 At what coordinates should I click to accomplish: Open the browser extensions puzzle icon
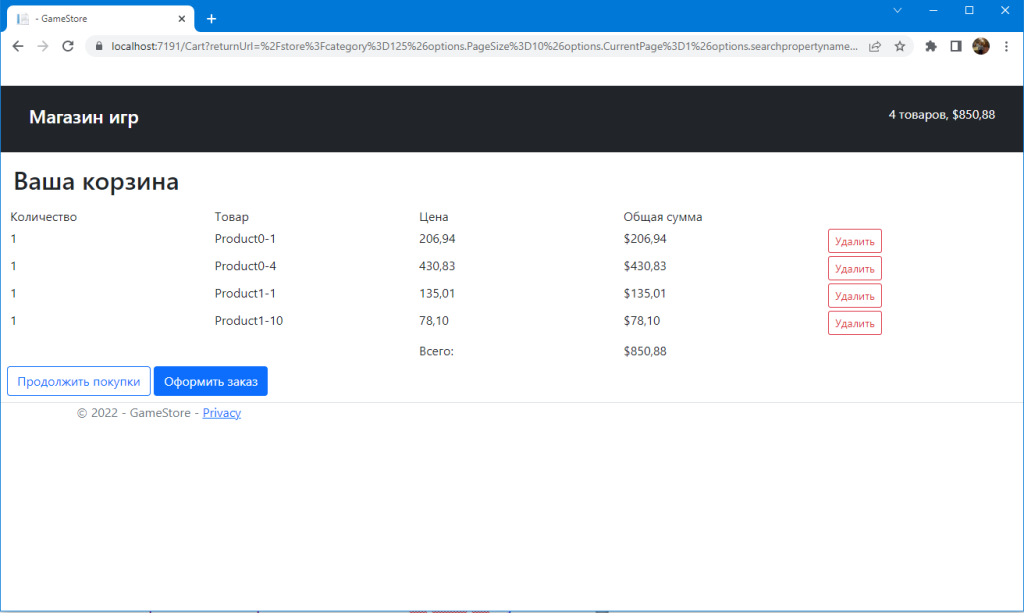click(930, 45)
